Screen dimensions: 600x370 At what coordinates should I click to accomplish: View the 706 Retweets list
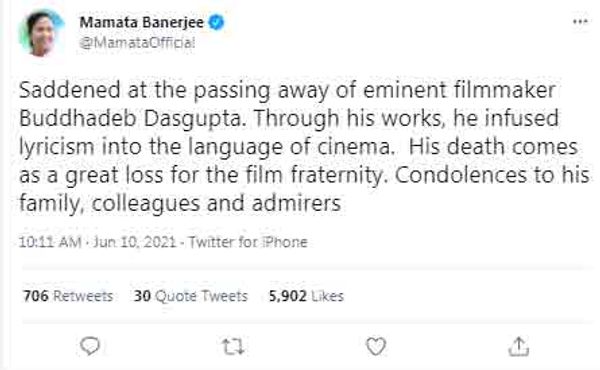coord(68,296)
